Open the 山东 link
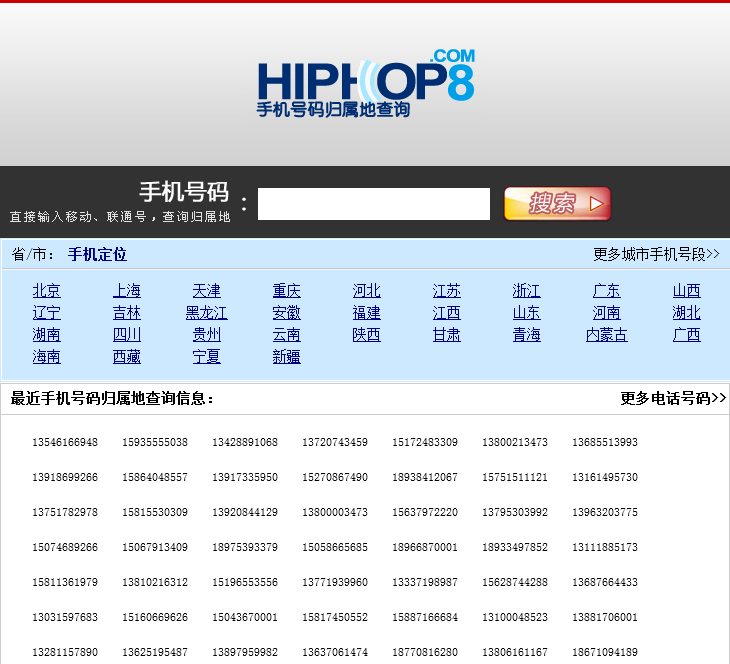This screenshot has height=664, width=730. (x=527, y=312)
